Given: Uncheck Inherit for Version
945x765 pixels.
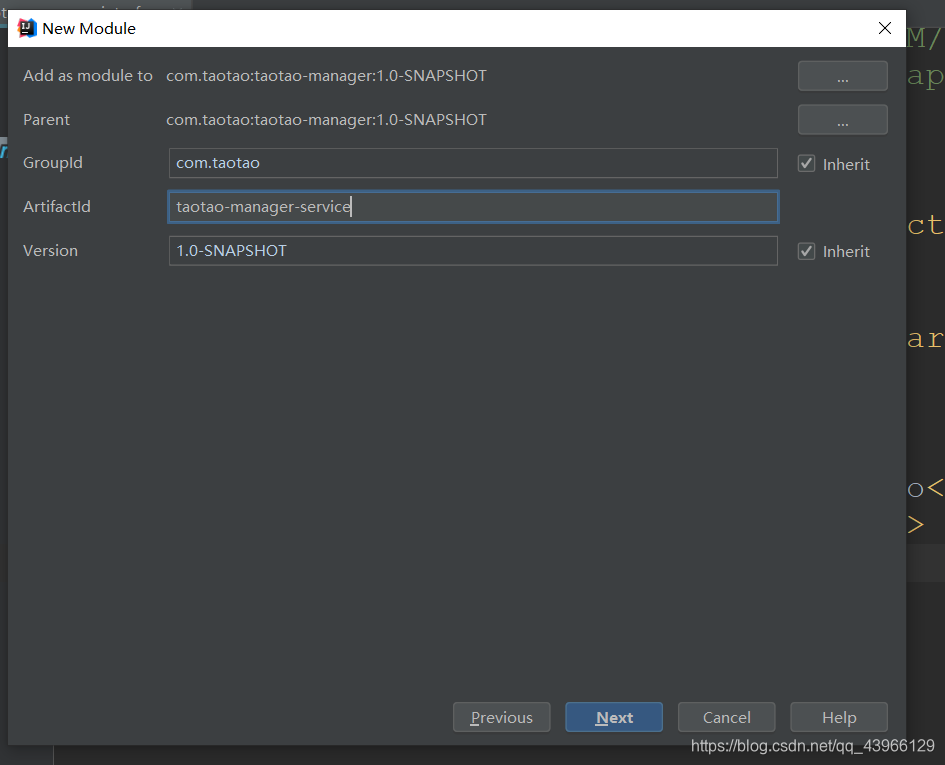Looking at the screenshot, I should point(806,251).
